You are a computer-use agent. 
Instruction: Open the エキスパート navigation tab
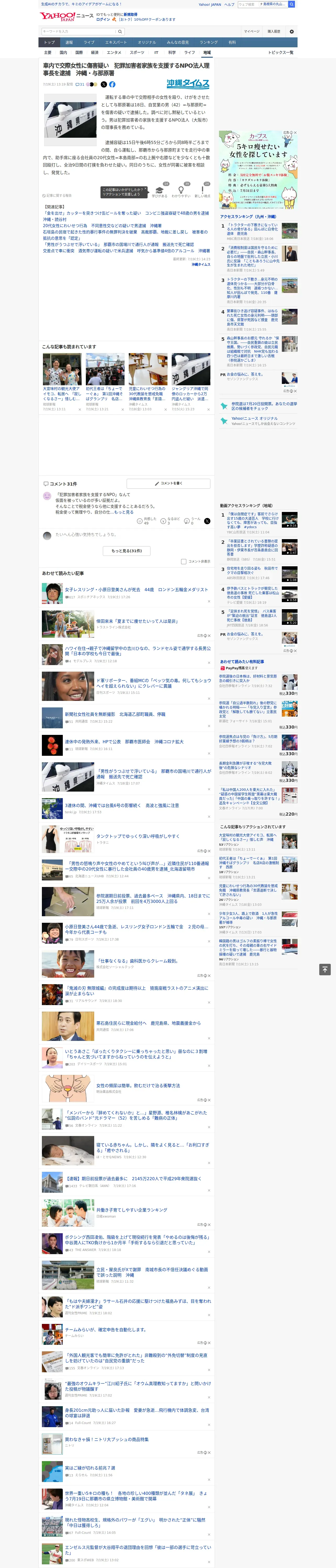tap(116, 43)
